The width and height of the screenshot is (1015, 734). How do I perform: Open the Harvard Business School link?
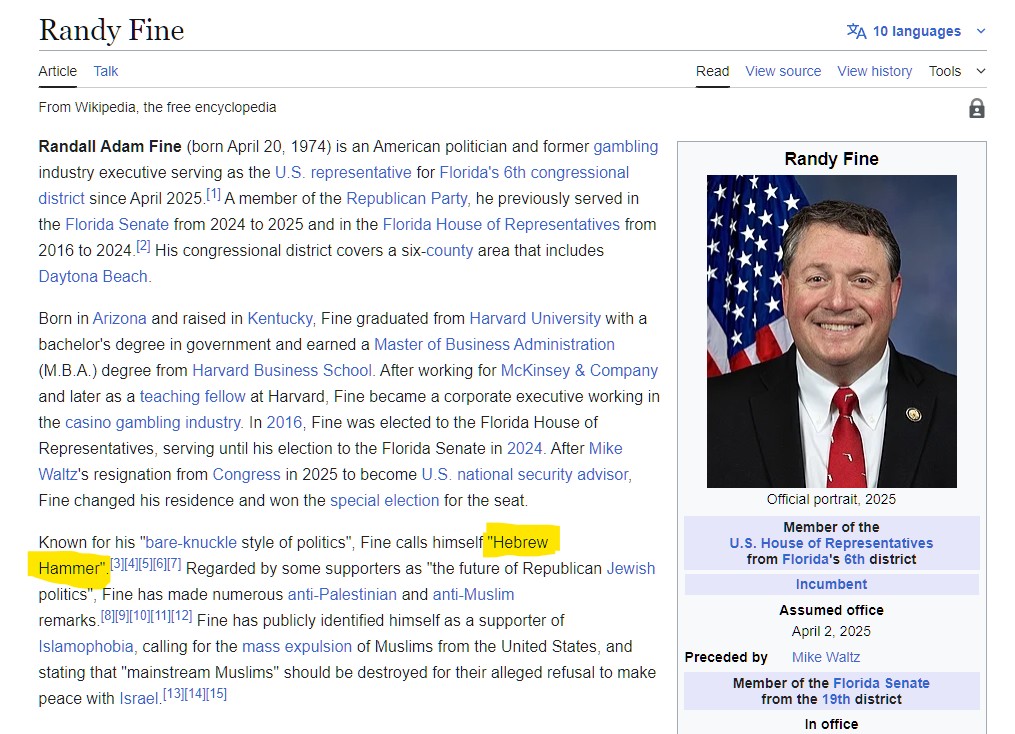pyautogui.click(x=282, y=371)
